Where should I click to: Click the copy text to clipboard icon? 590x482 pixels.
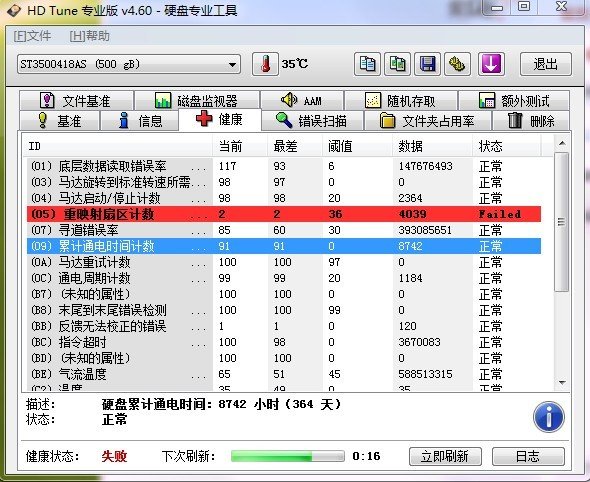[367, 64]
